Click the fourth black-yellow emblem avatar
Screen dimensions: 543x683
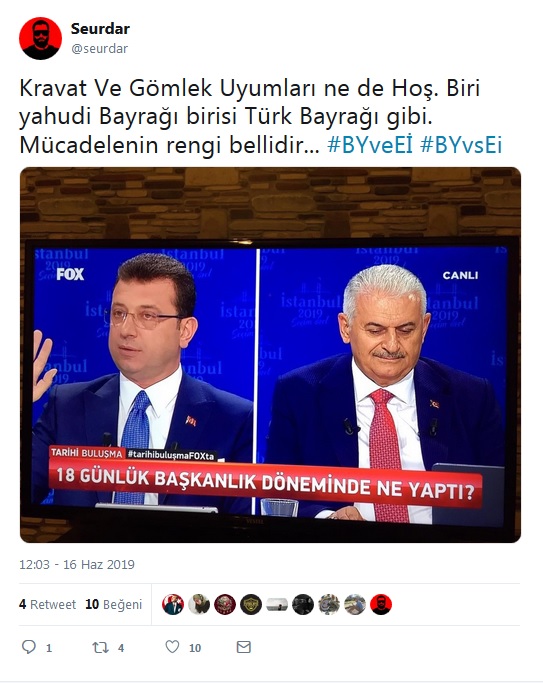[x=251, y=605]
